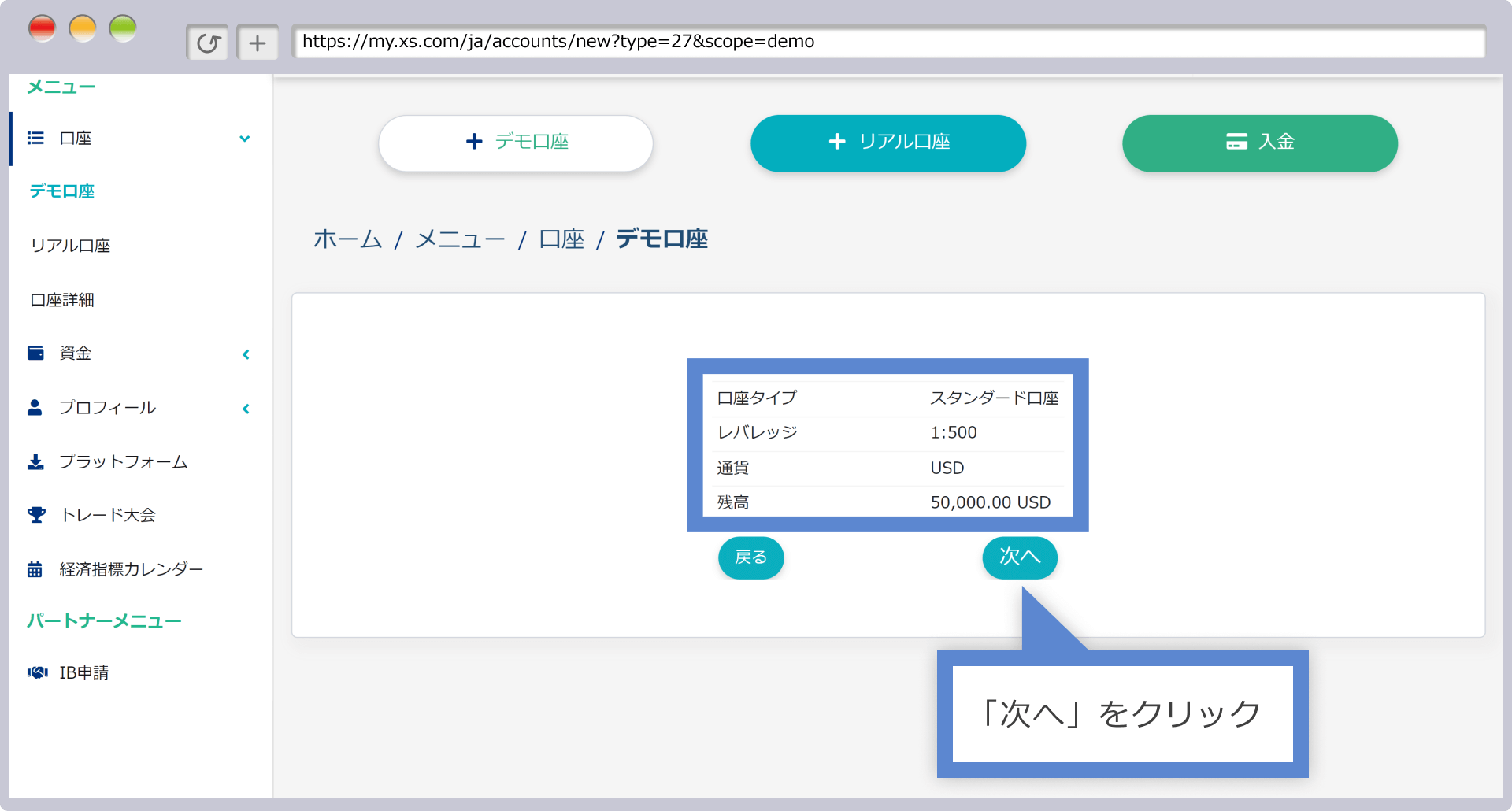
Task: Click the 資金 wallet icon
Action: 35,353
